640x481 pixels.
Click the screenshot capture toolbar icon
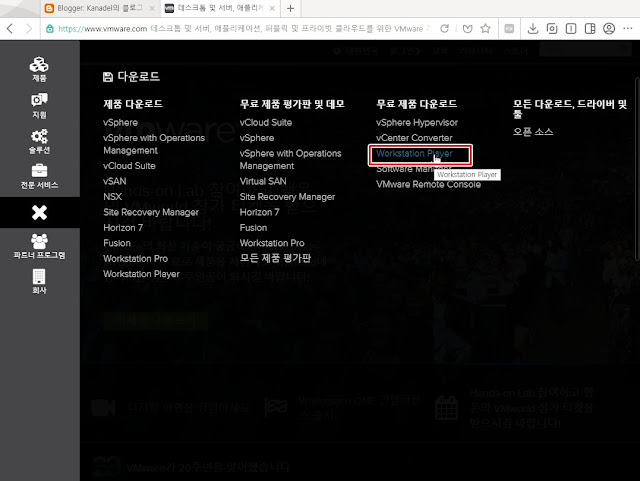(x=552, y=29)
